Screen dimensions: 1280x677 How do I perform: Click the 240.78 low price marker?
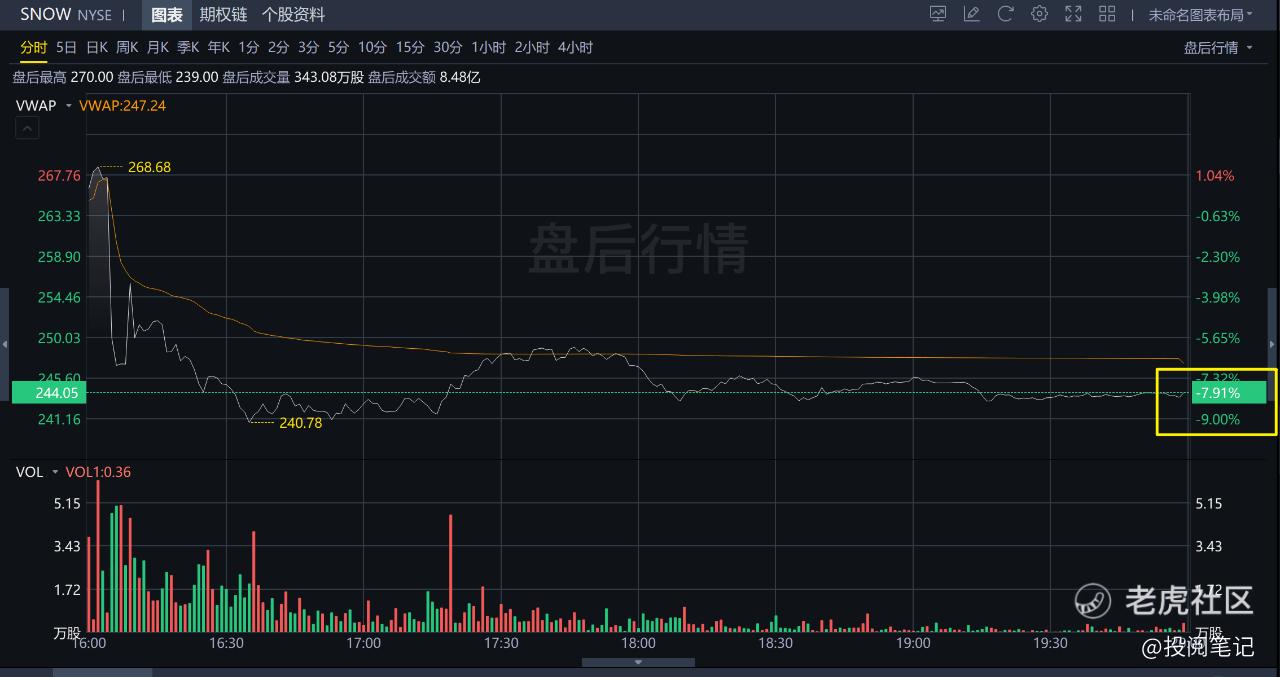(x=300, y=423)
